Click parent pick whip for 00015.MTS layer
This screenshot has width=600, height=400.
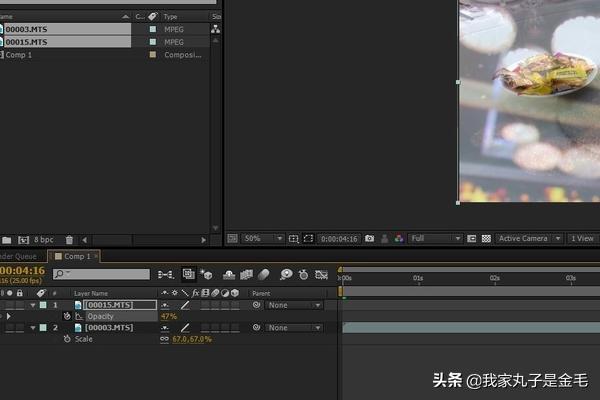tap(256, 305)
